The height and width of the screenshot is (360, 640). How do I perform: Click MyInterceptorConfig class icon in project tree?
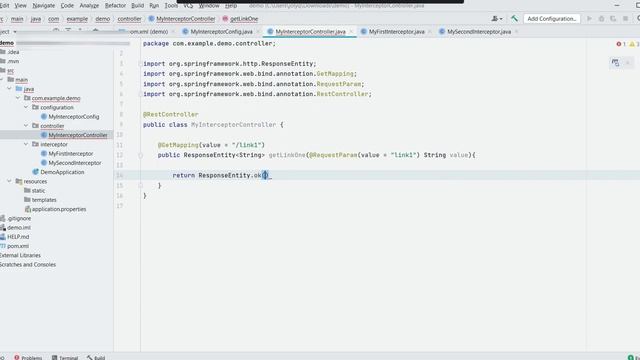click(44, 117)
